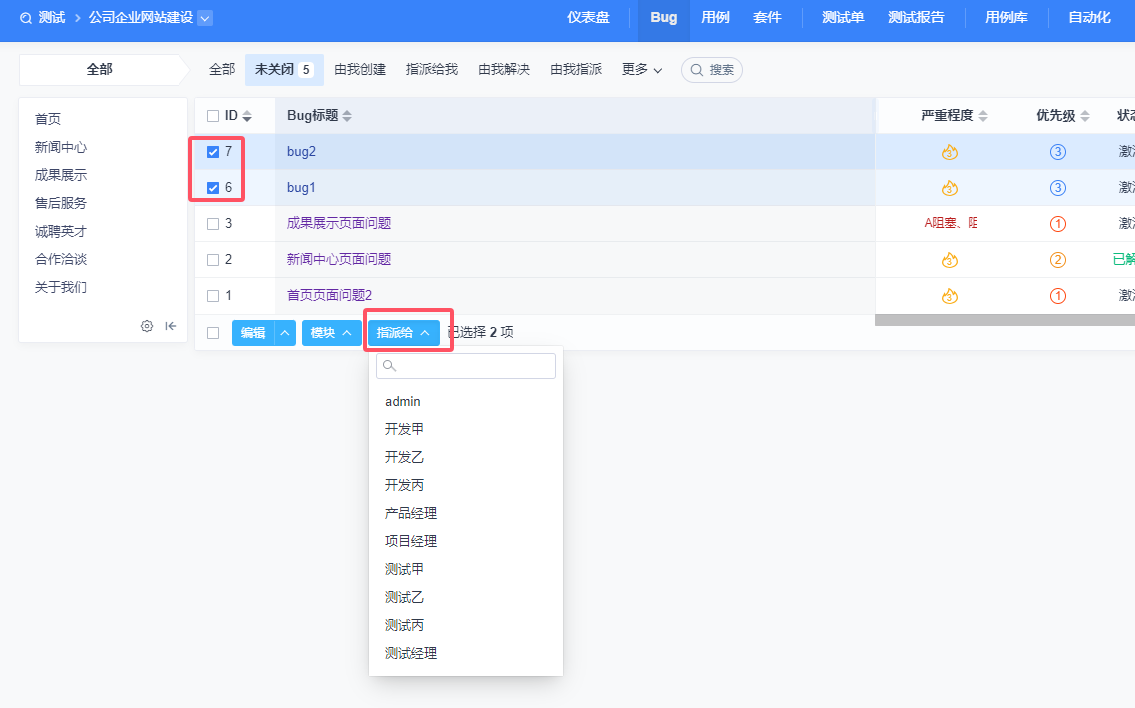Open the project switcher dropdown next to 公司企业网站建设
This screenshot has width=1135, height=708.
pos(205,18)
